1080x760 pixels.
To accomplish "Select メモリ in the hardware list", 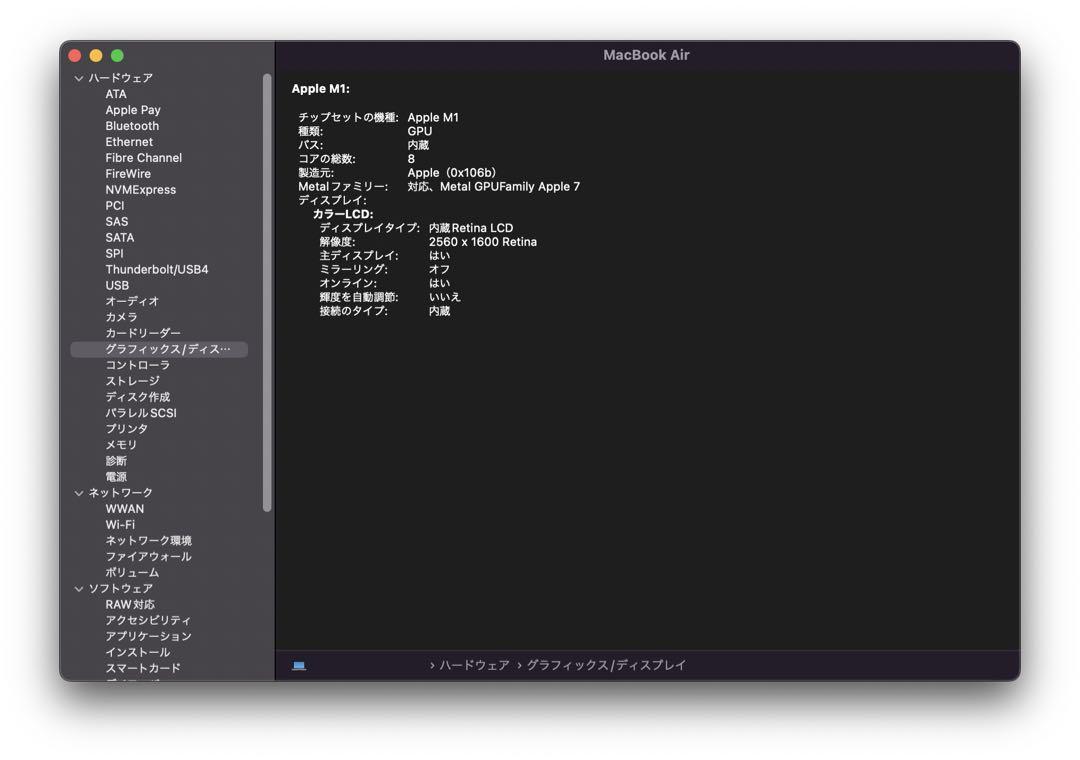I will pos(121,445).
